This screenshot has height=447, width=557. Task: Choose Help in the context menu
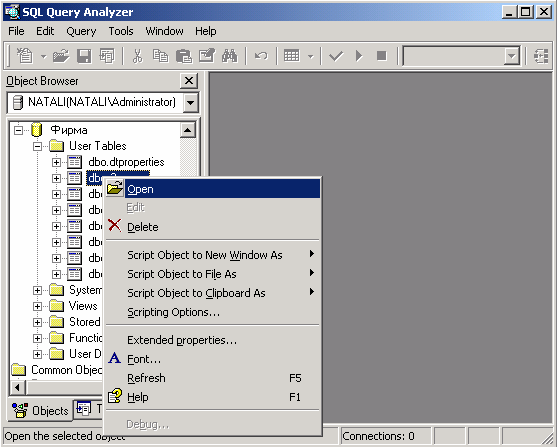tap(213, 397)
